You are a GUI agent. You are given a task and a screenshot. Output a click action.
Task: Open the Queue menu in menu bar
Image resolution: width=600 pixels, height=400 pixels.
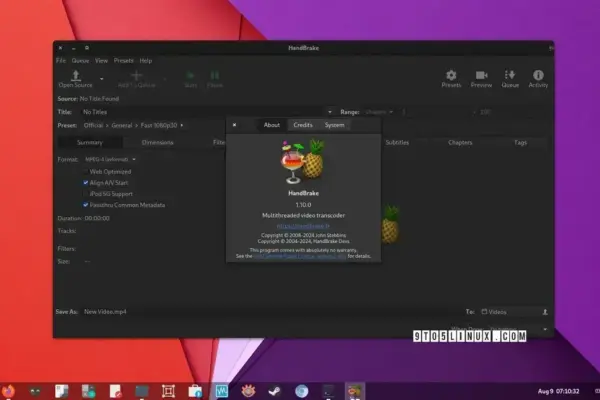80,60
